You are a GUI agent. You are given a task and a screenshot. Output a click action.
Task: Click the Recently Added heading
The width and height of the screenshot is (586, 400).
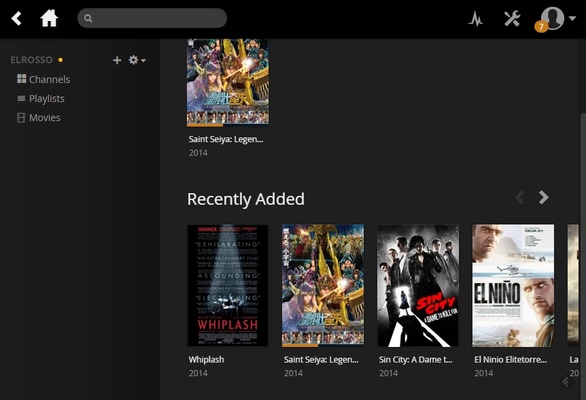tap(246, 199)
